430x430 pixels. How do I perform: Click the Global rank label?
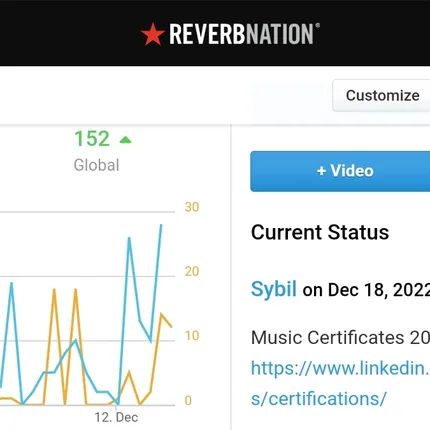[96, 165]
